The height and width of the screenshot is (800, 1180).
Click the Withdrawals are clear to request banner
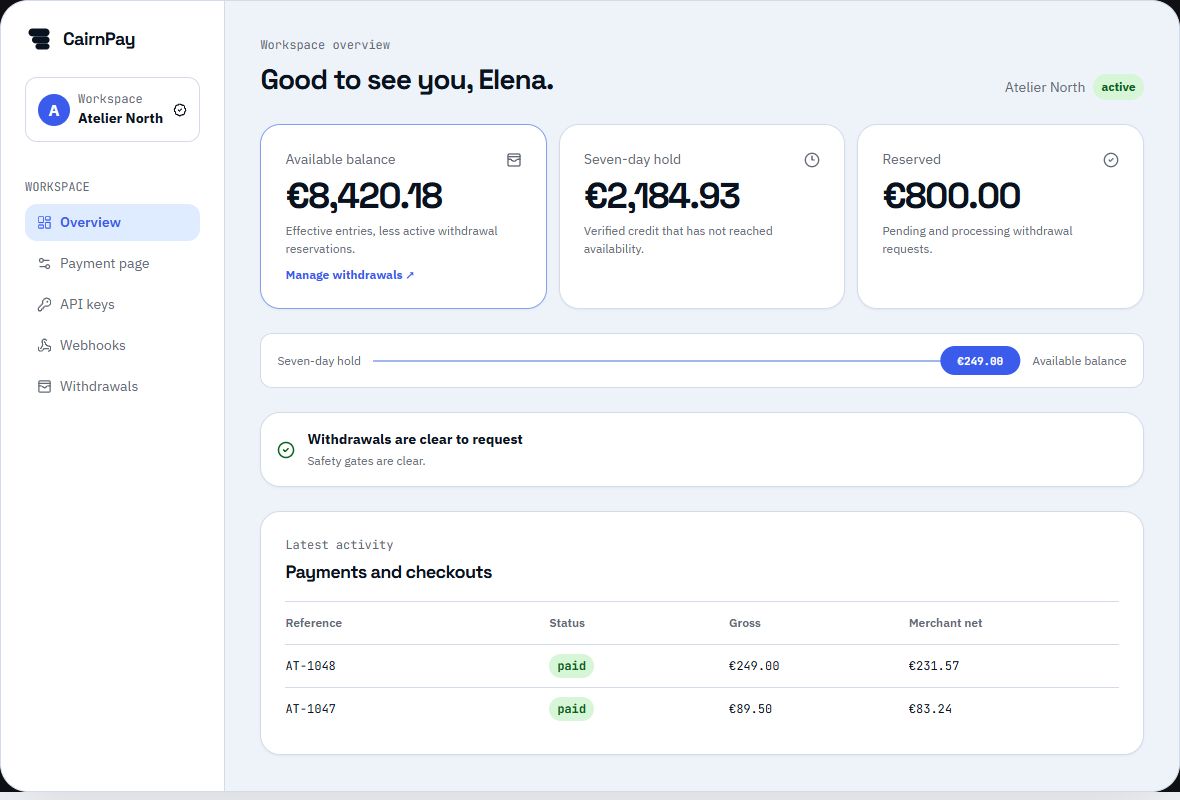tap(701, 449)
